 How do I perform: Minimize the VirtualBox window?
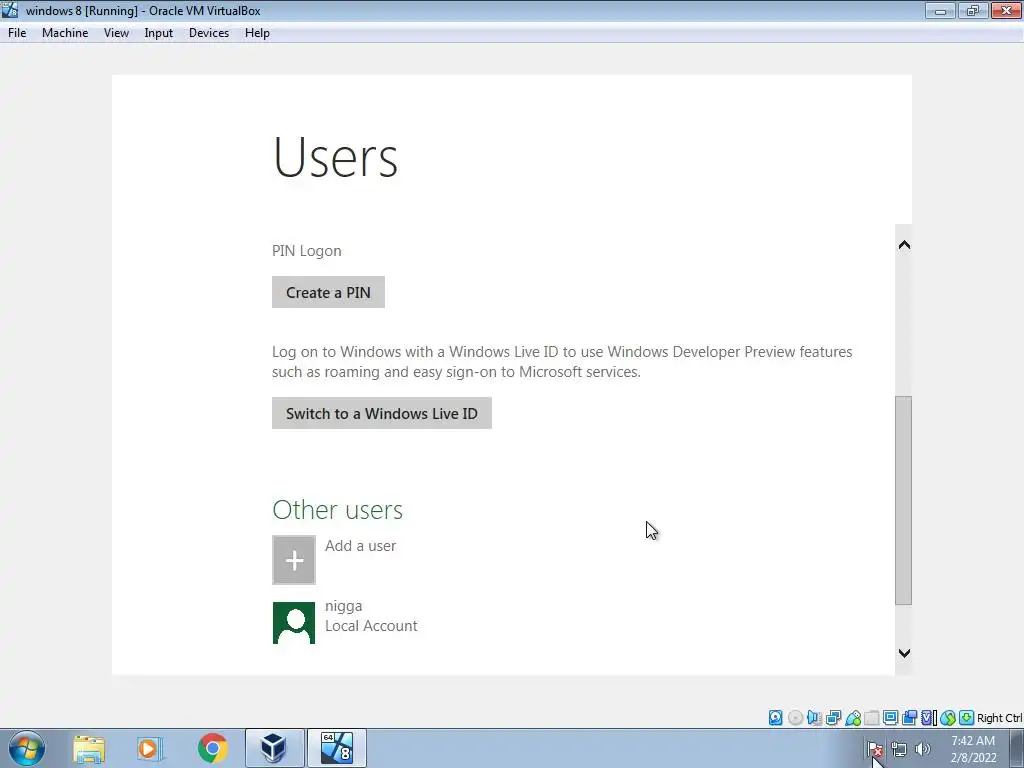tap(940, 10)
